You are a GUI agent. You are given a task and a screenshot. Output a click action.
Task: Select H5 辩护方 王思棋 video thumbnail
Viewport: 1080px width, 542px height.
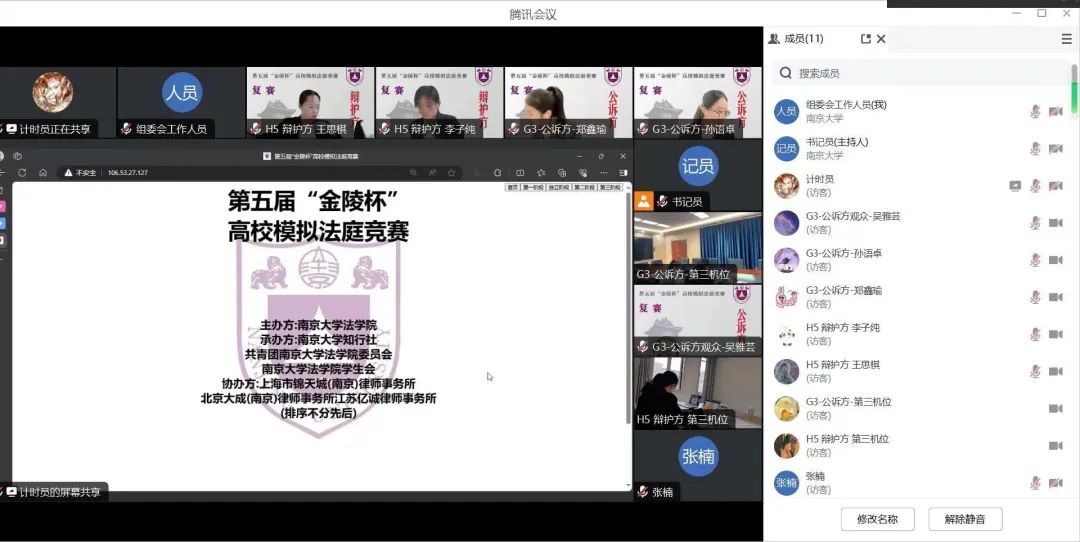pyautogui.click(x=310, y=102)
